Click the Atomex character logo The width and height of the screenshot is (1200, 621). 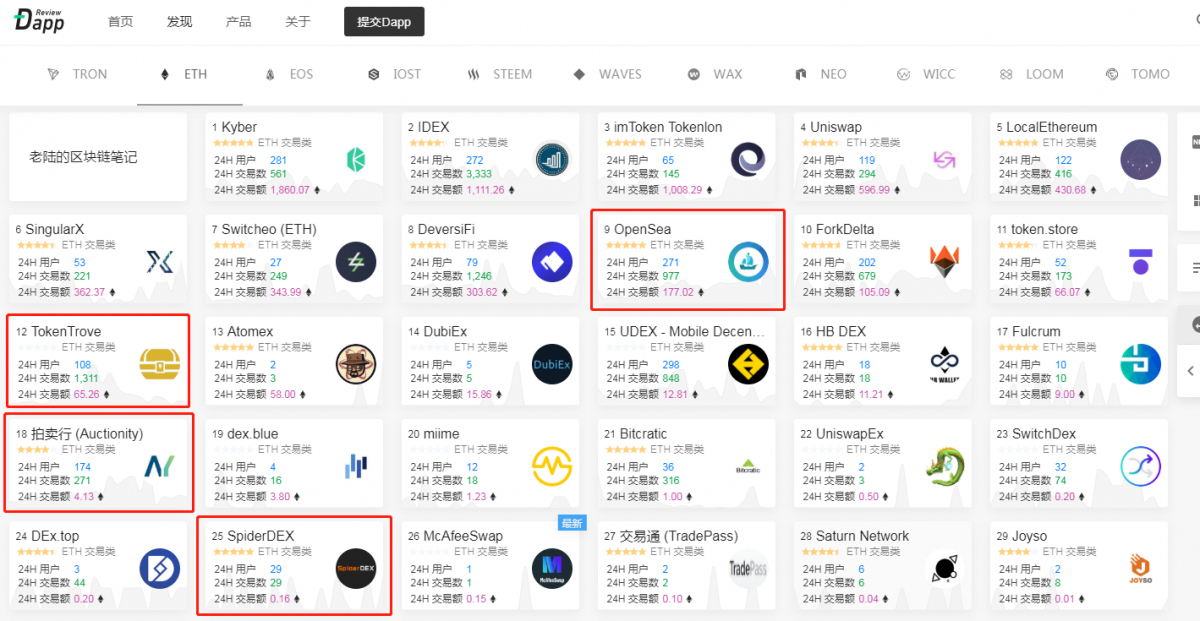pos(356,365)
